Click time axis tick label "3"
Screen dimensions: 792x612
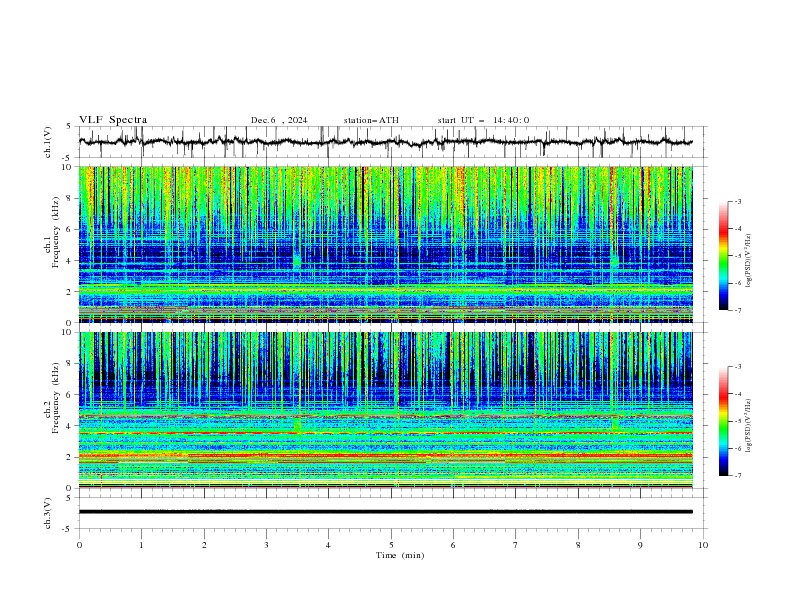(x=266, y=545)
